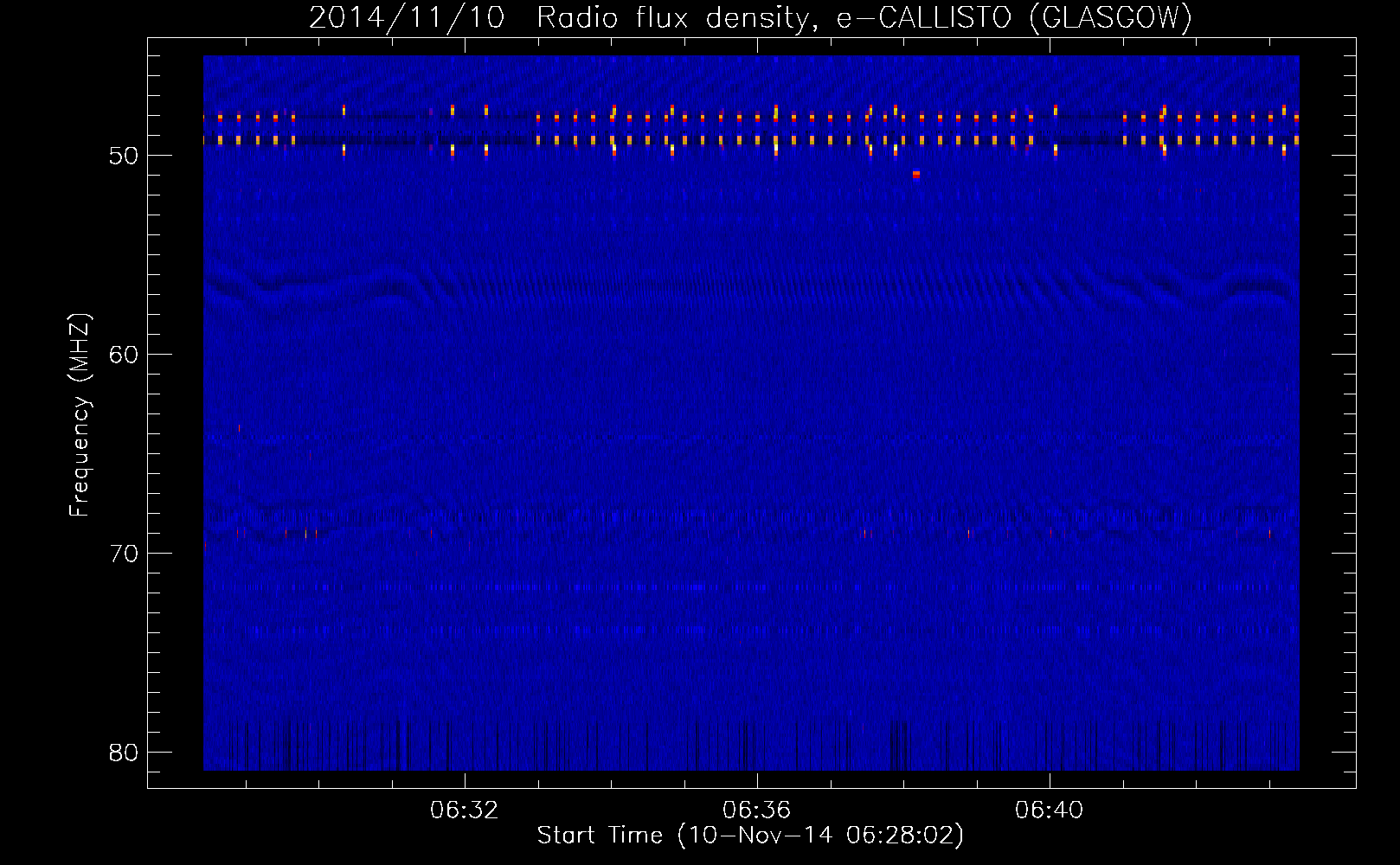Click the 50 frequency tick label
Image resolution: width=1400 pixels, height=865 pixels.
pyautogui.click(x=124, y=156)
